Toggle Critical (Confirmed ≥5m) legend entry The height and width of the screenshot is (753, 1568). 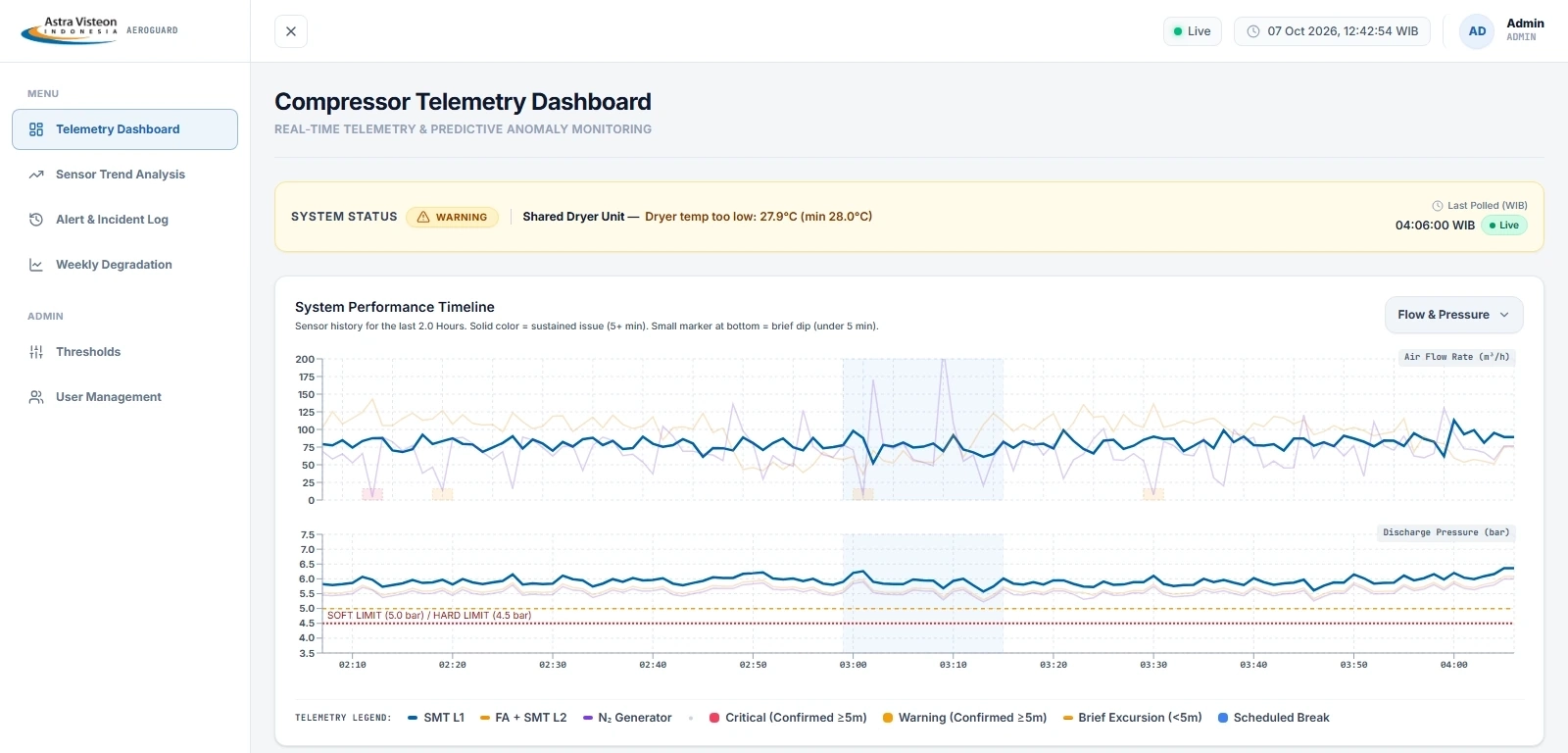point(788,718)
